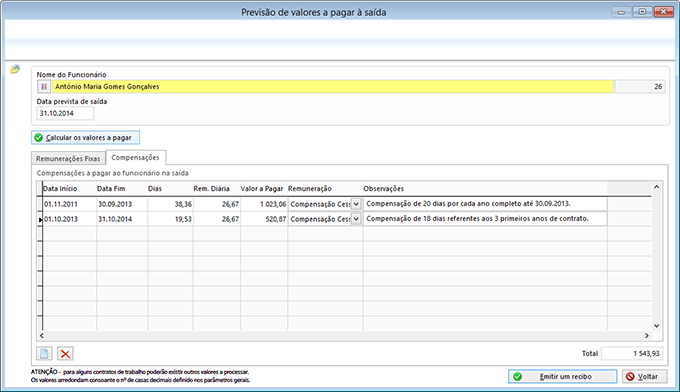680x392 pixels.
Task: Close the Previsão de valores window
Action: (663, 12)
